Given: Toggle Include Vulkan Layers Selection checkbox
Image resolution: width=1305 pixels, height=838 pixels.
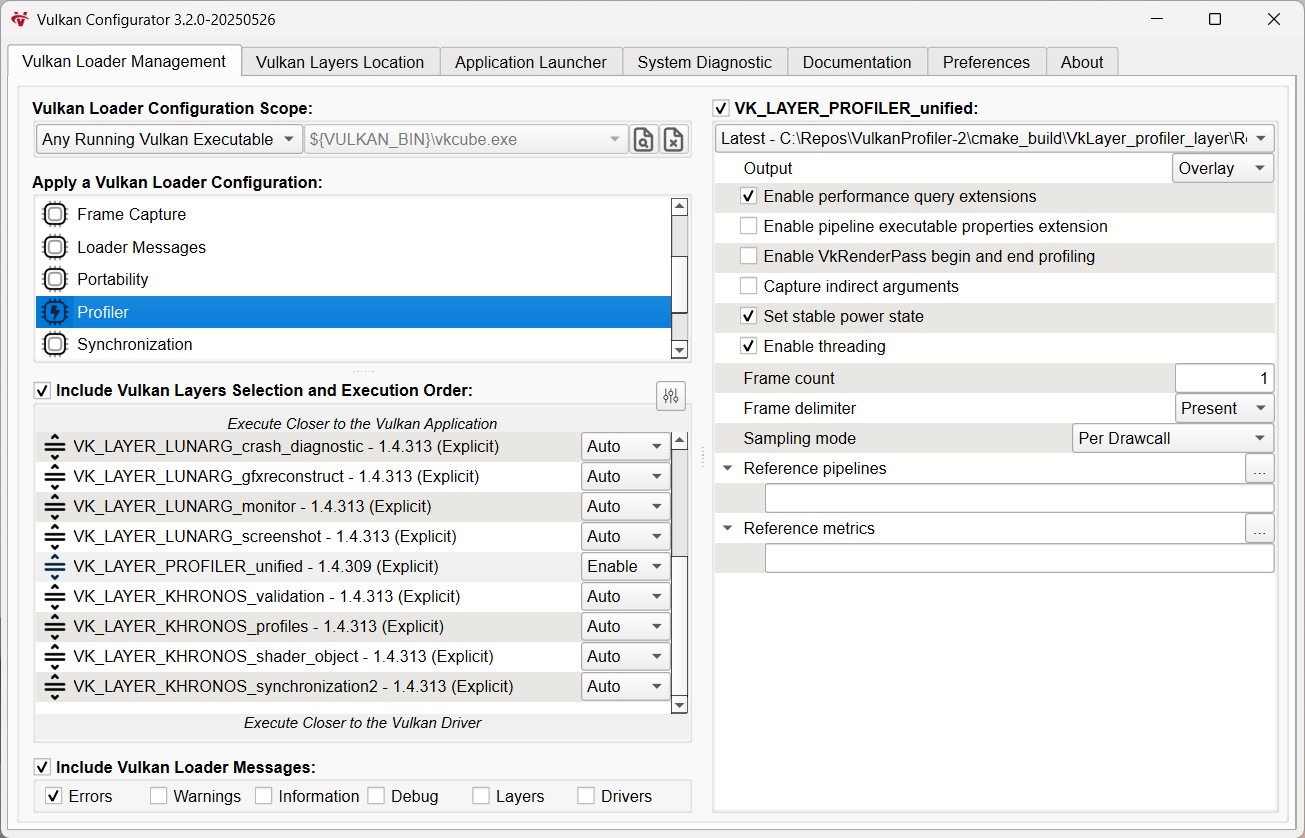Looking at the screenshot, I should pyautogui.click(x=42, y=390).
